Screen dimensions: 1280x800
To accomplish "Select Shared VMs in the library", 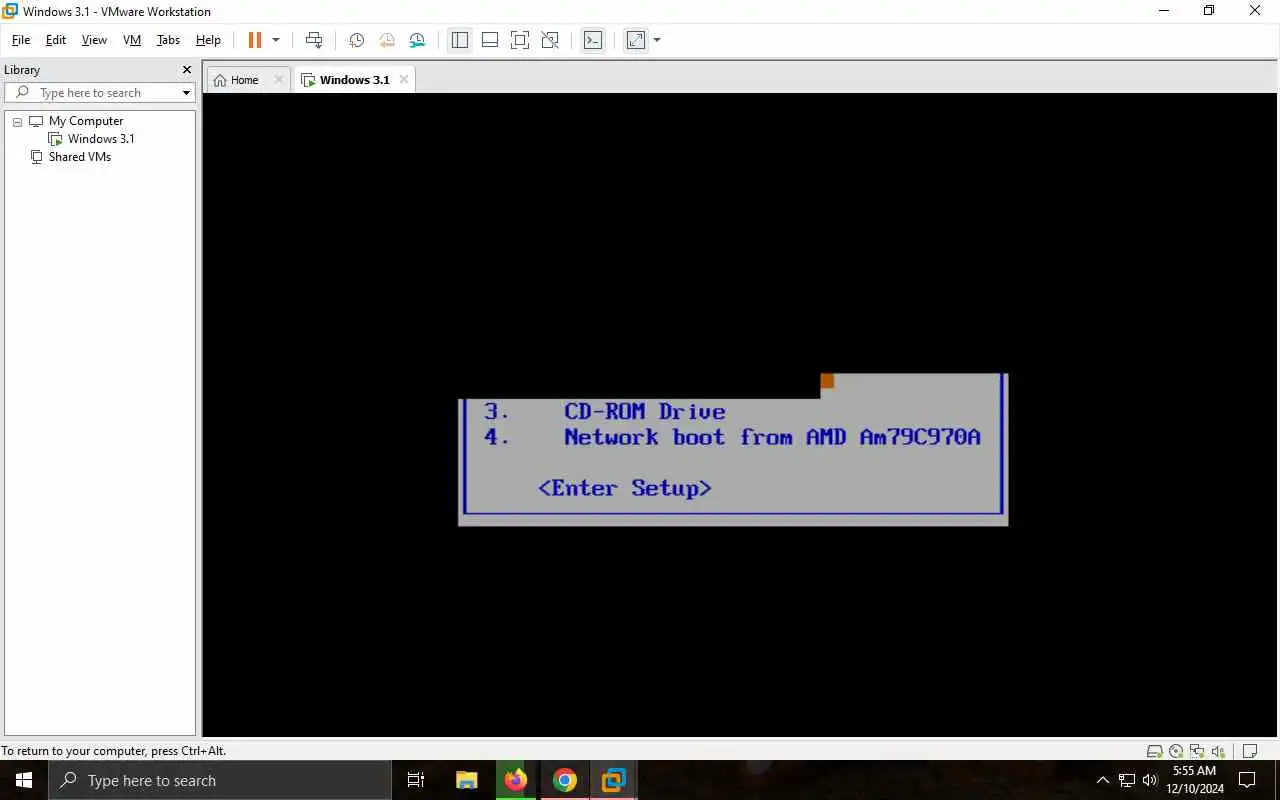I will (x=80, y=157).
